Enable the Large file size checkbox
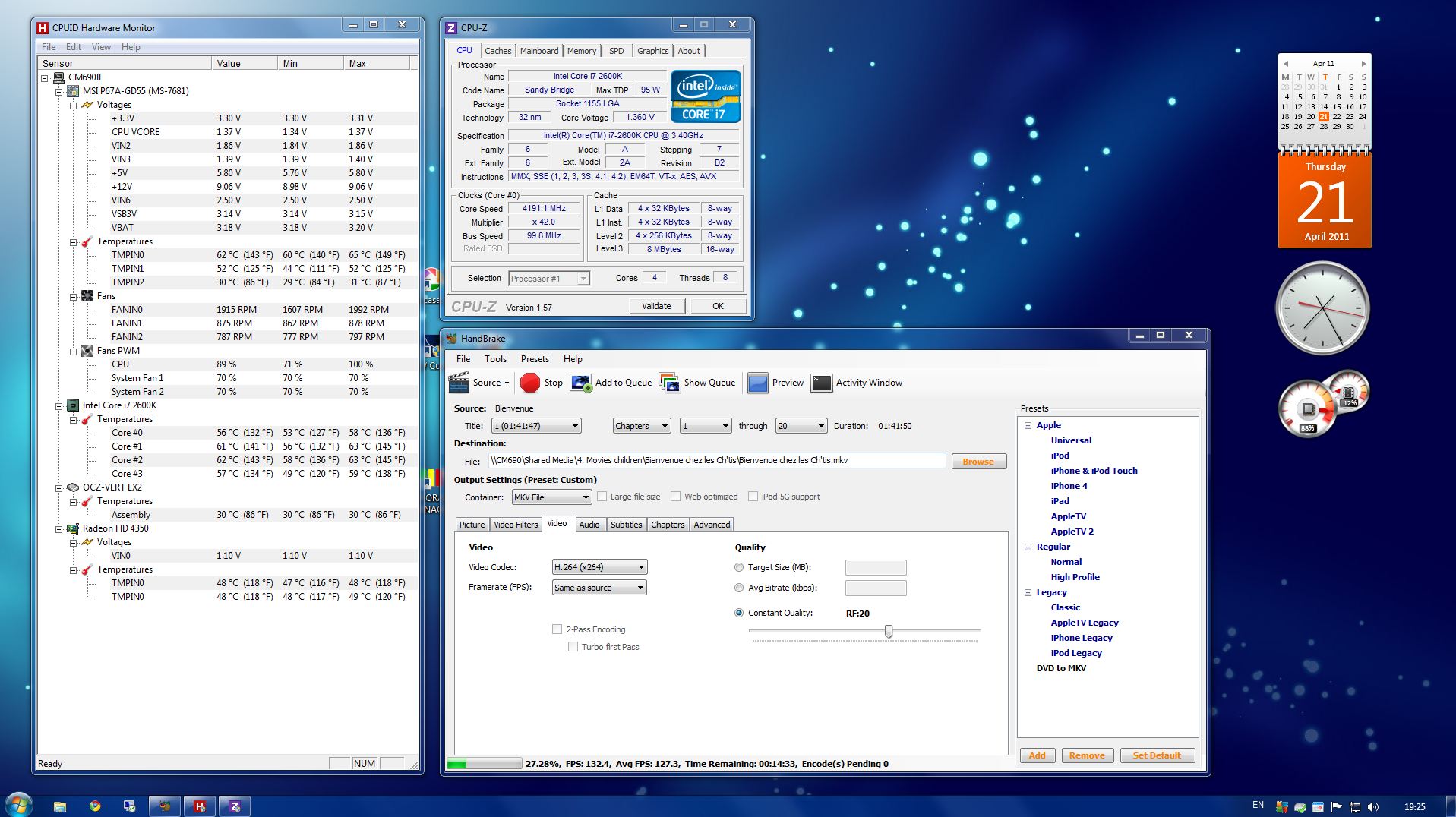This screenshot has height=817, width=1456. tap(602, 497)
